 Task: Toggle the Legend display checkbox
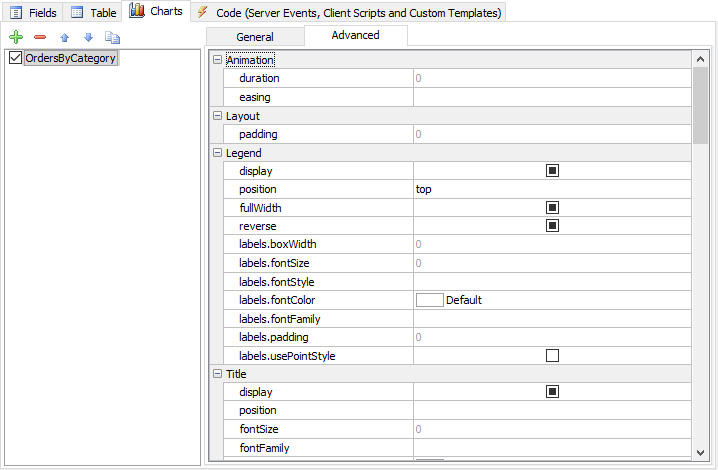tap(552, 171)
